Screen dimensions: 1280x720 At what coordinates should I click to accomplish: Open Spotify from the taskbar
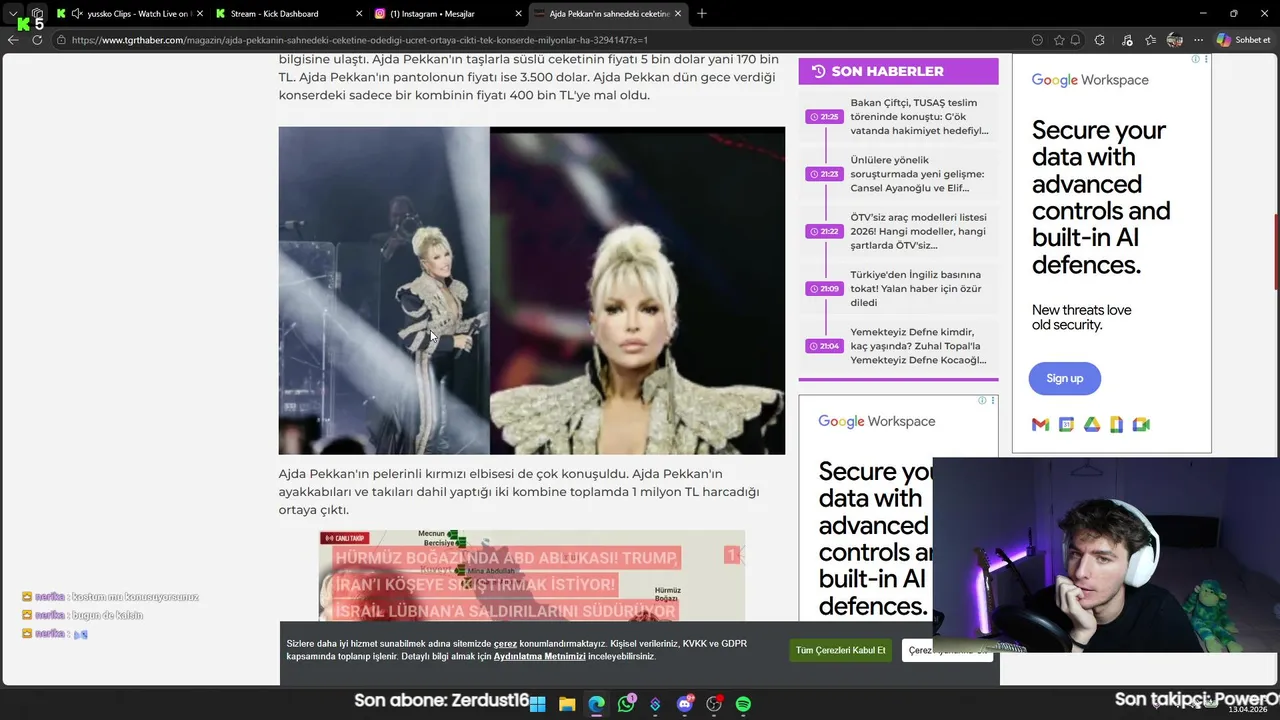click(743, 704)
